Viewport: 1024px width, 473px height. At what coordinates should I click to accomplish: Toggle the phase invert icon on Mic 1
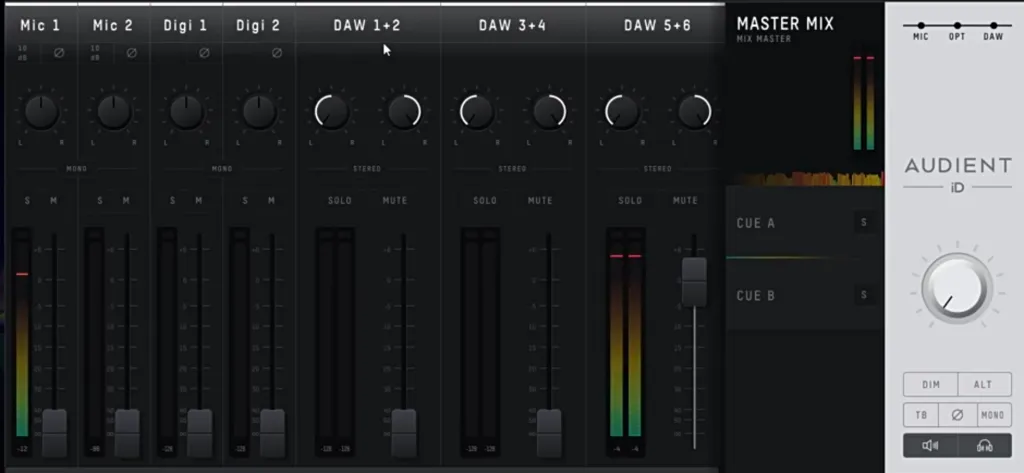click(x=59, y=52)
